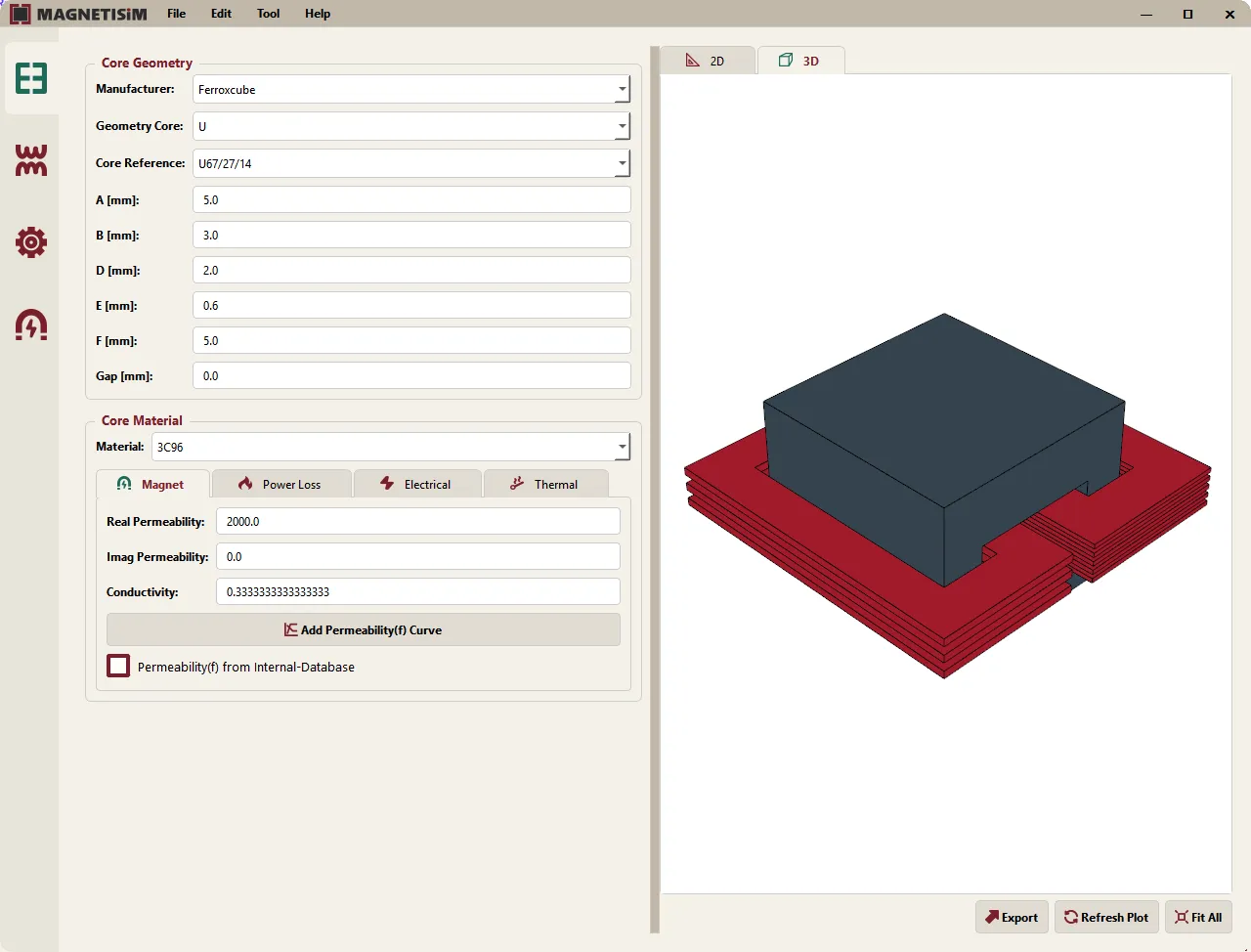Open the core geometry sidebar section
1251x952 pixels.
click(x=31, y=78)
